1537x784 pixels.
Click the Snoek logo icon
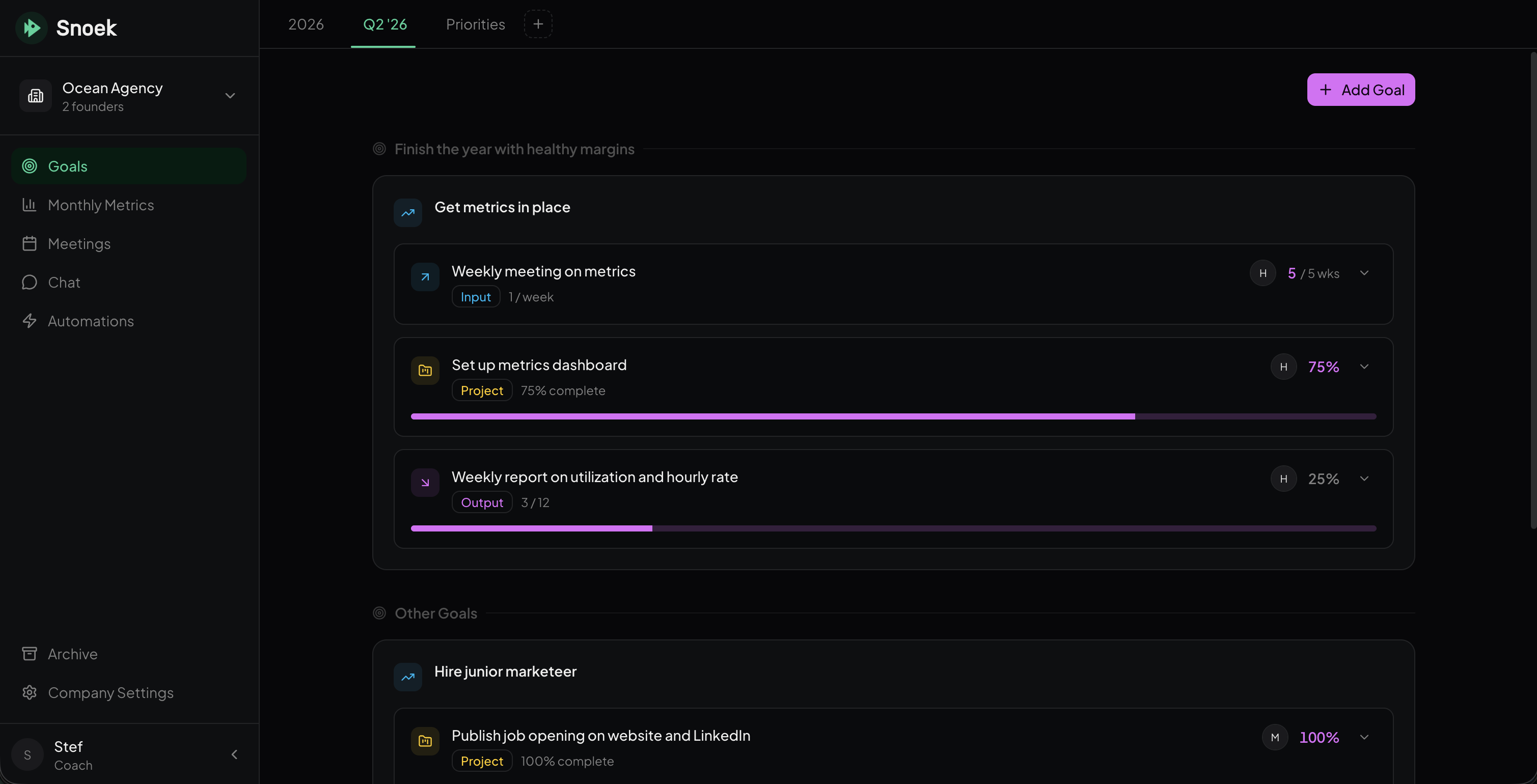(x=32, y=27)
